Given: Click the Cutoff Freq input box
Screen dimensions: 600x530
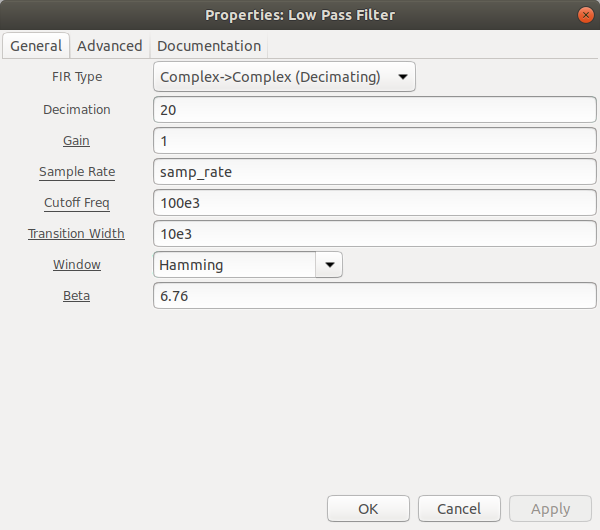Looking at the screenshot, I should [375, 203].
